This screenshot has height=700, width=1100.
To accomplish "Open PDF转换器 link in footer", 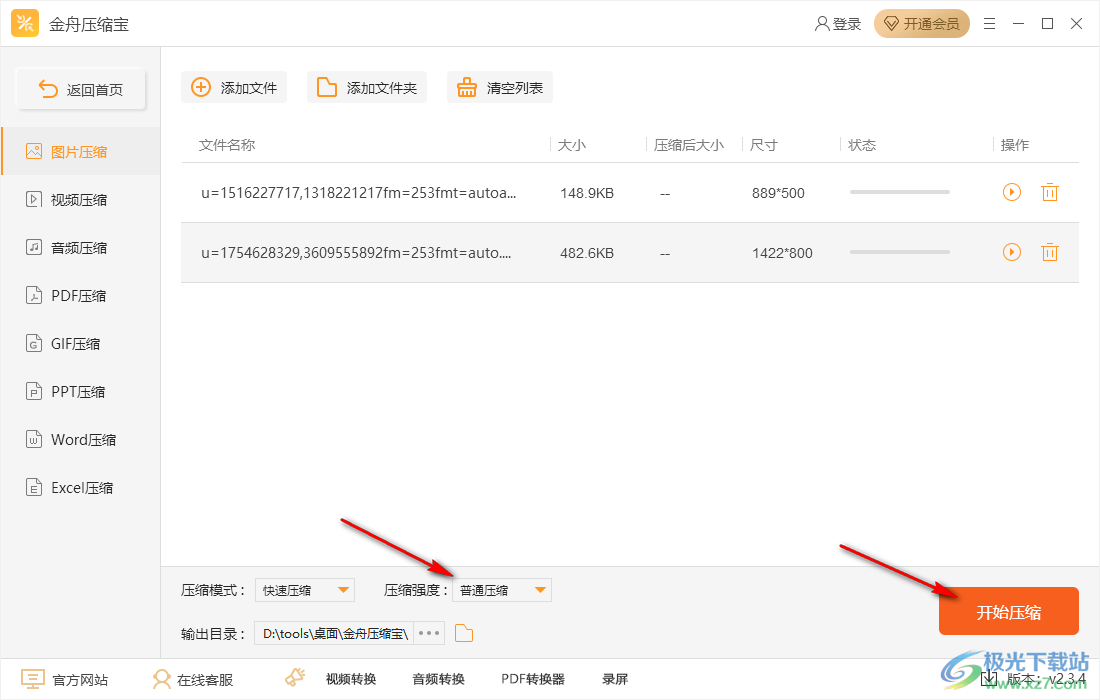I will 533,679.
